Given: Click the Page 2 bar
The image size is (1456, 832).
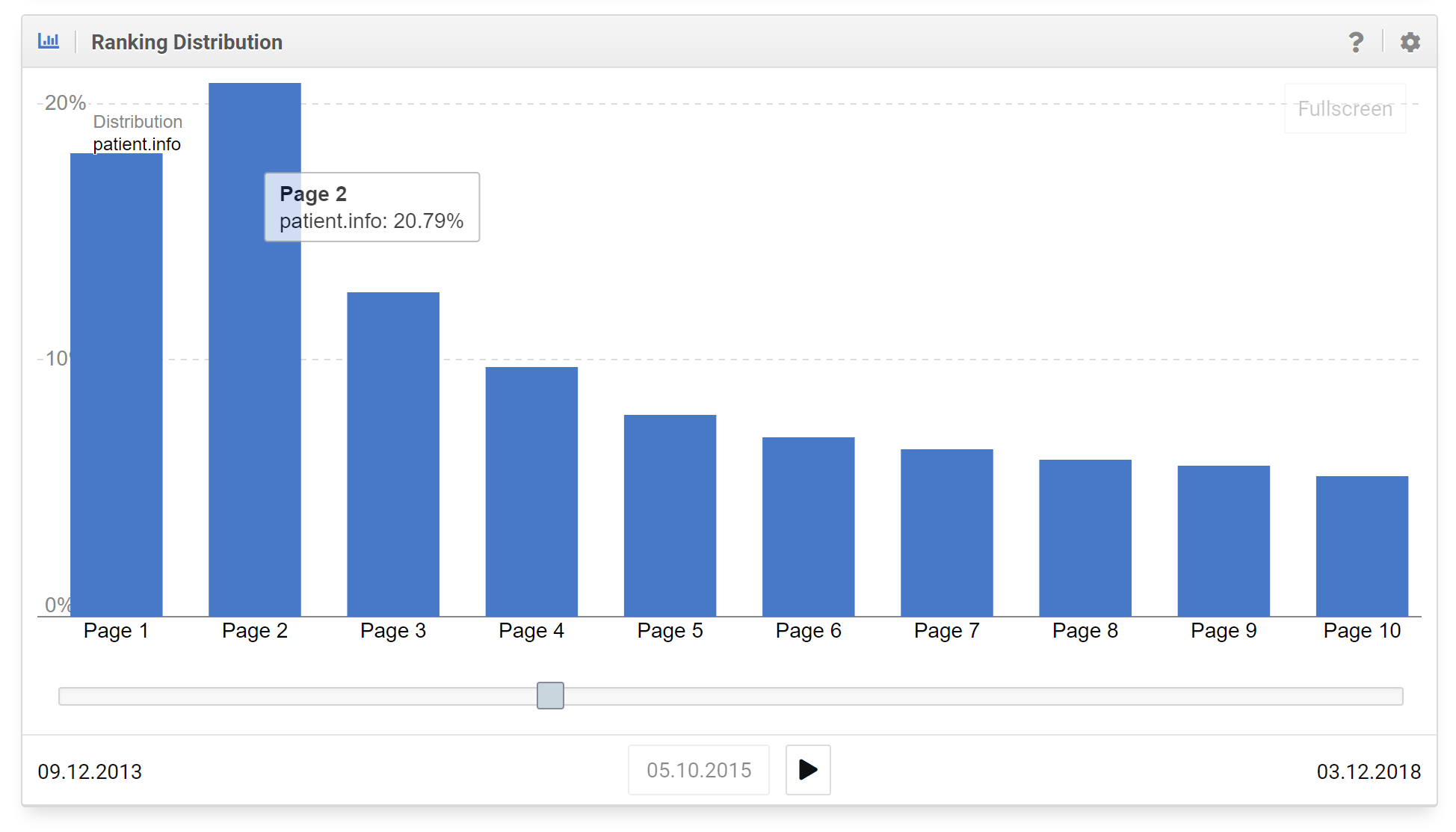Looking at the screenshot, I should click(x=255, y=349).
